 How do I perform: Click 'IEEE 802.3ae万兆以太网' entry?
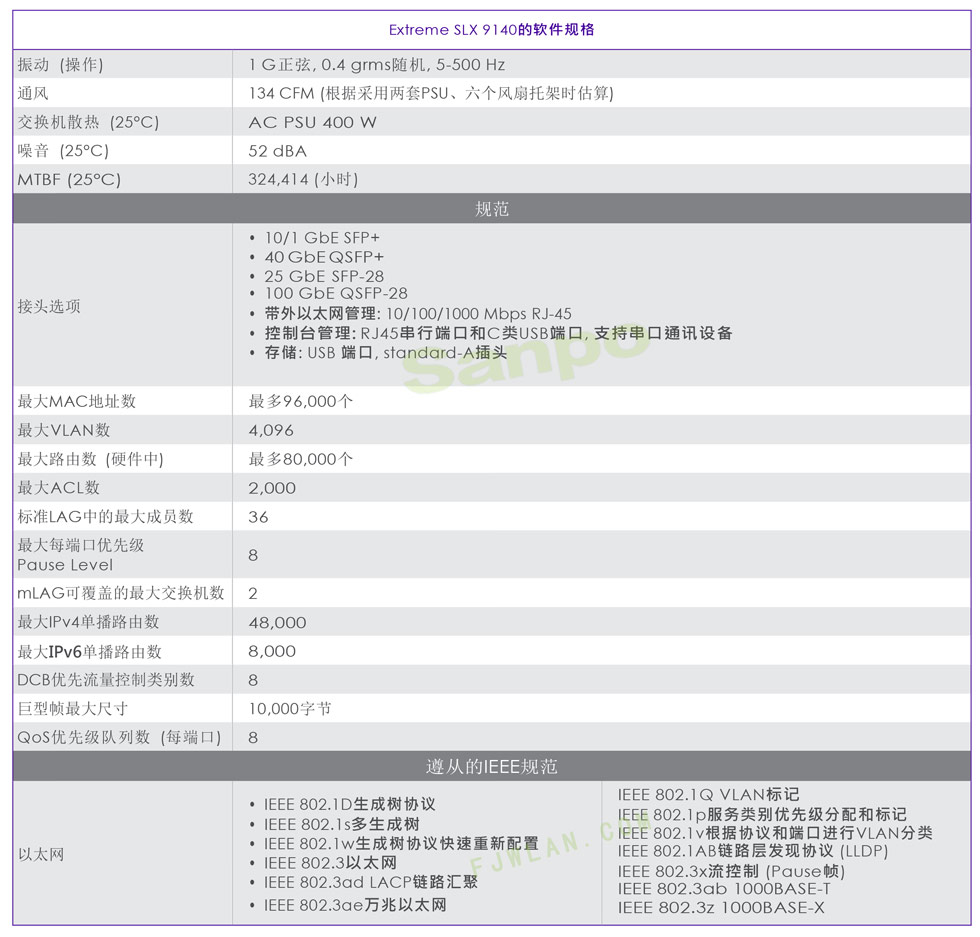(355, 904)
